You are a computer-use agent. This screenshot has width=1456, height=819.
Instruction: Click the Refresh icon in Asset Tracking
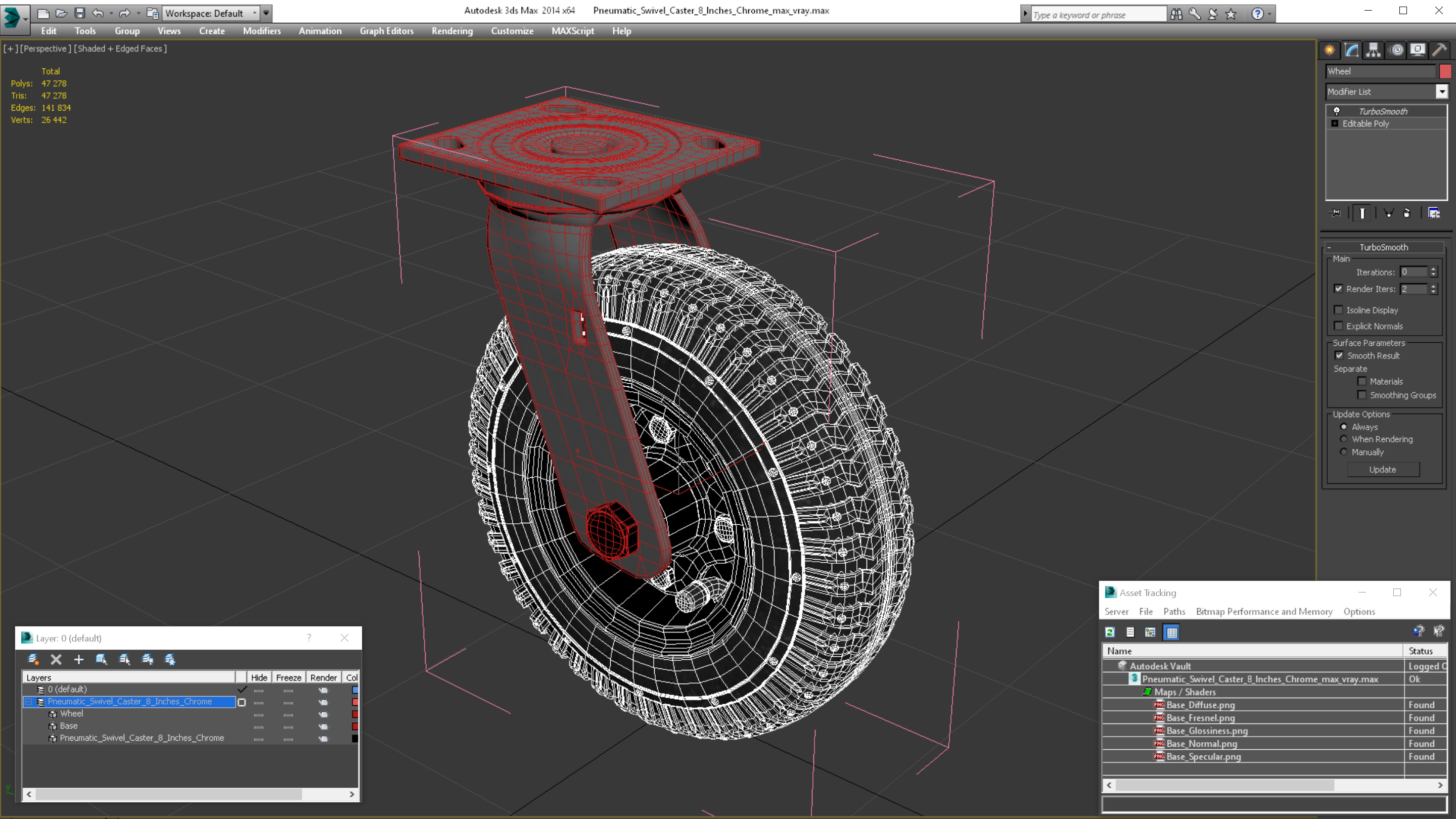1110,632
